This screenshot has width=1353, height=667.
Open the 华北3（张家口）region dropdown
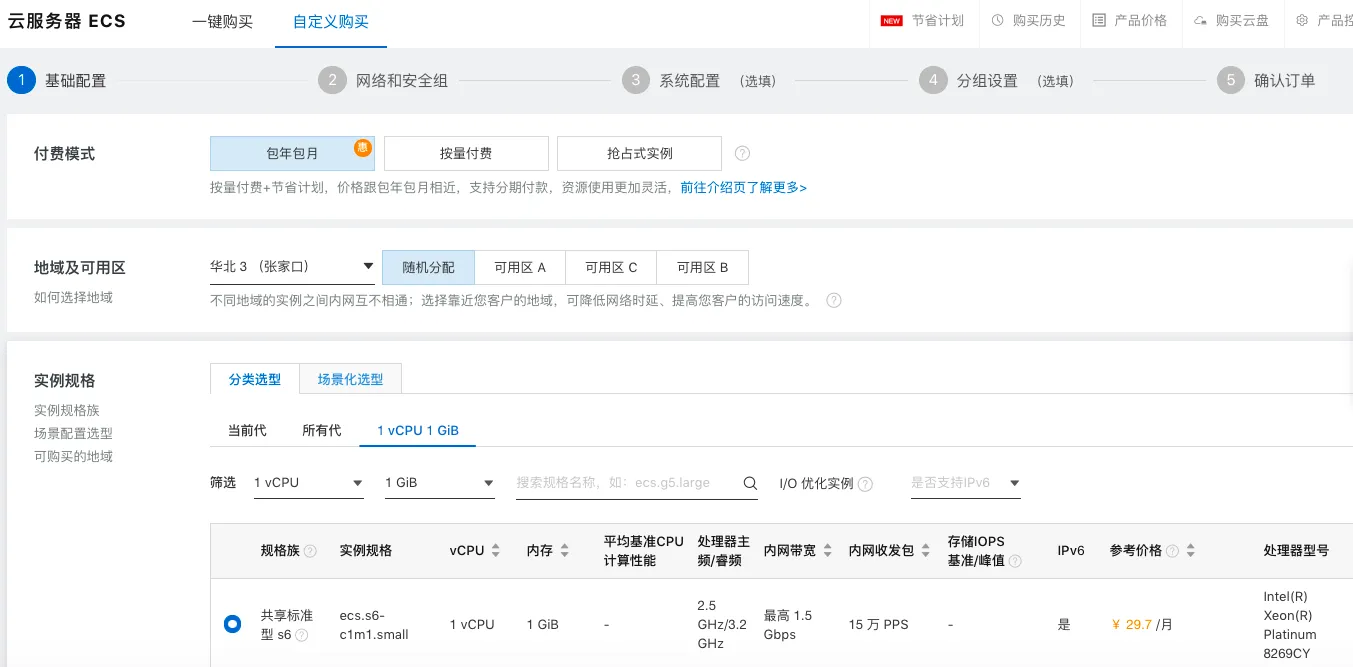click(x=290, y=267)
